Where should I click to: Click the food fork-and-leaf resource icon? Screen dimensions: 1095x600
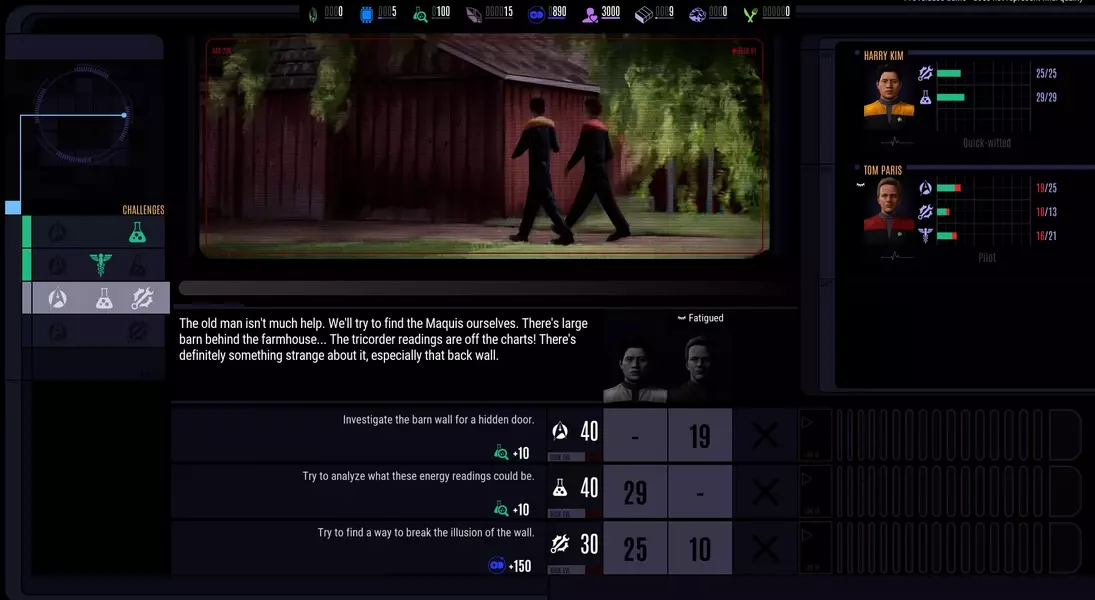tap(751, 13)
